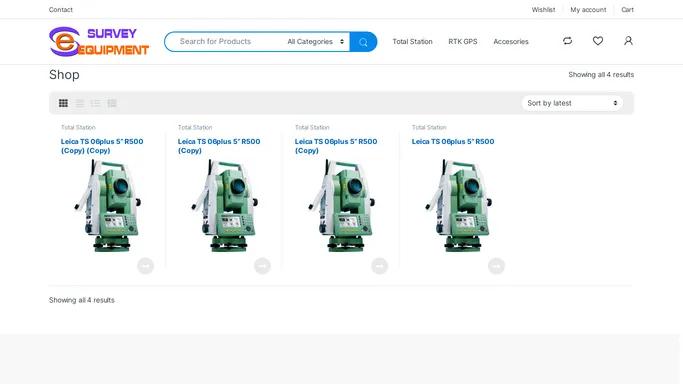Open the Contact link
The image size is (683, 384).
pos(61,10)
